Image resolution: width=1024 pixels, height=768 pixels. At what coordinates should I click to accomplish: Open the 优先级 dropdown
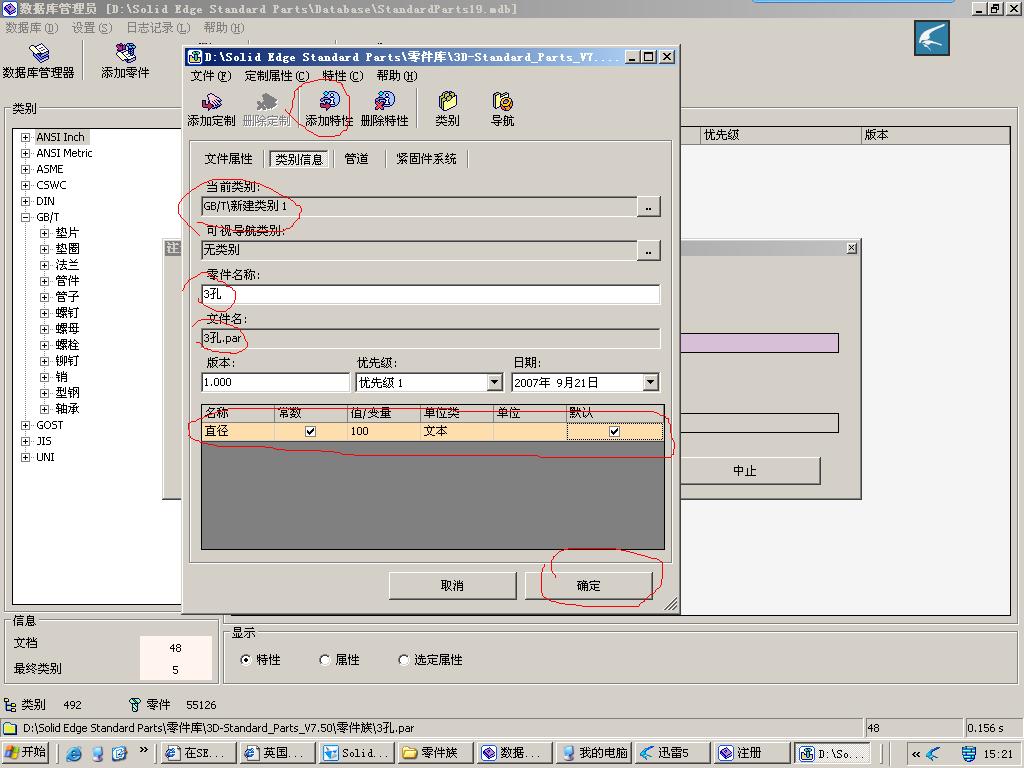tap(494, 382)
